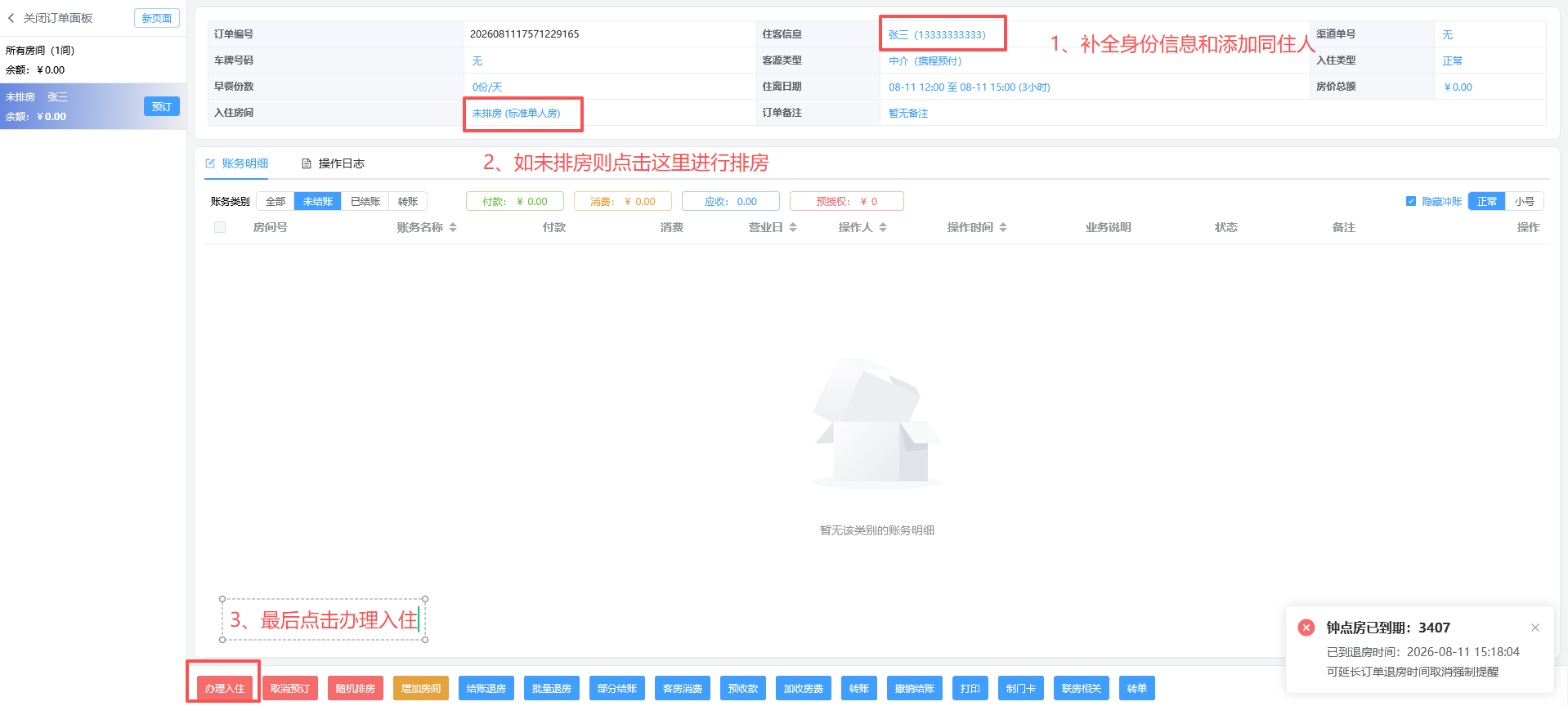Click the 转单 button
The image size is (1568, 706).
click(1137, 688)
